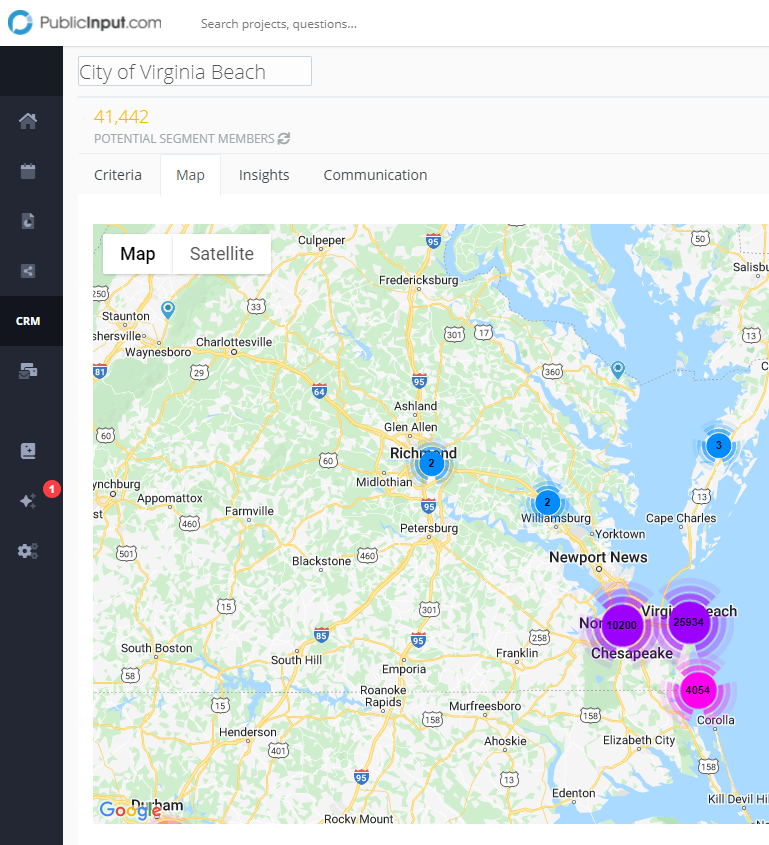Open the calendar icon in sidebar
769x845 pixels.
pos(28,171)
